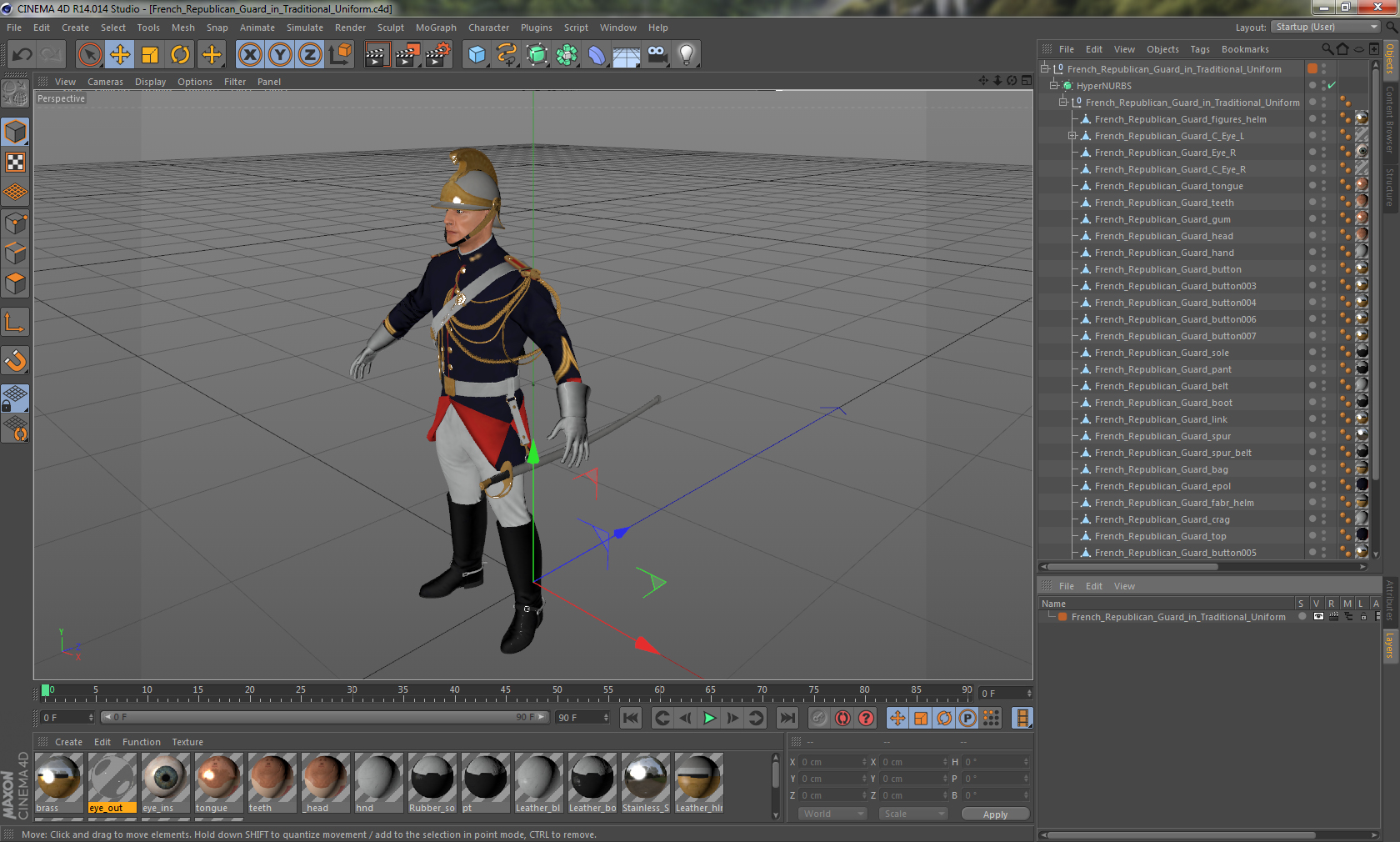Collapse the HyperNURBS tree item

tap(1053, 86)
